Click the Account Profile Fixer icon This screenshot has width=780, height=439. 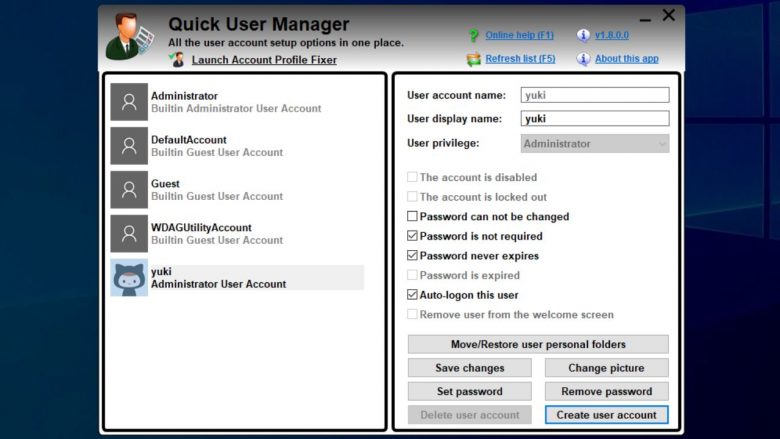pos(177,60)
